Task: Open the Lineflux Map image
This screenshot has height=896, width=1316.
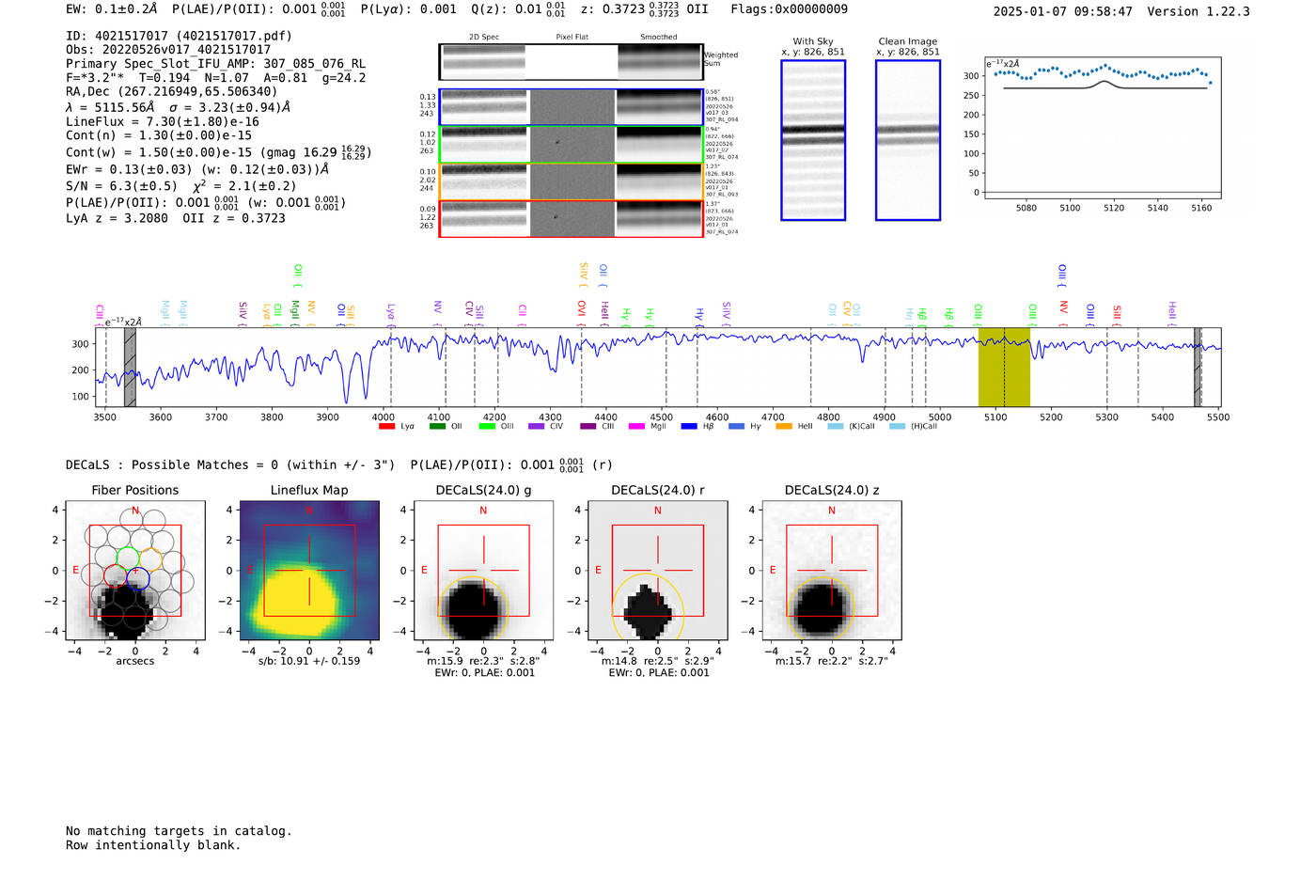Action: [x=309, y=570]
